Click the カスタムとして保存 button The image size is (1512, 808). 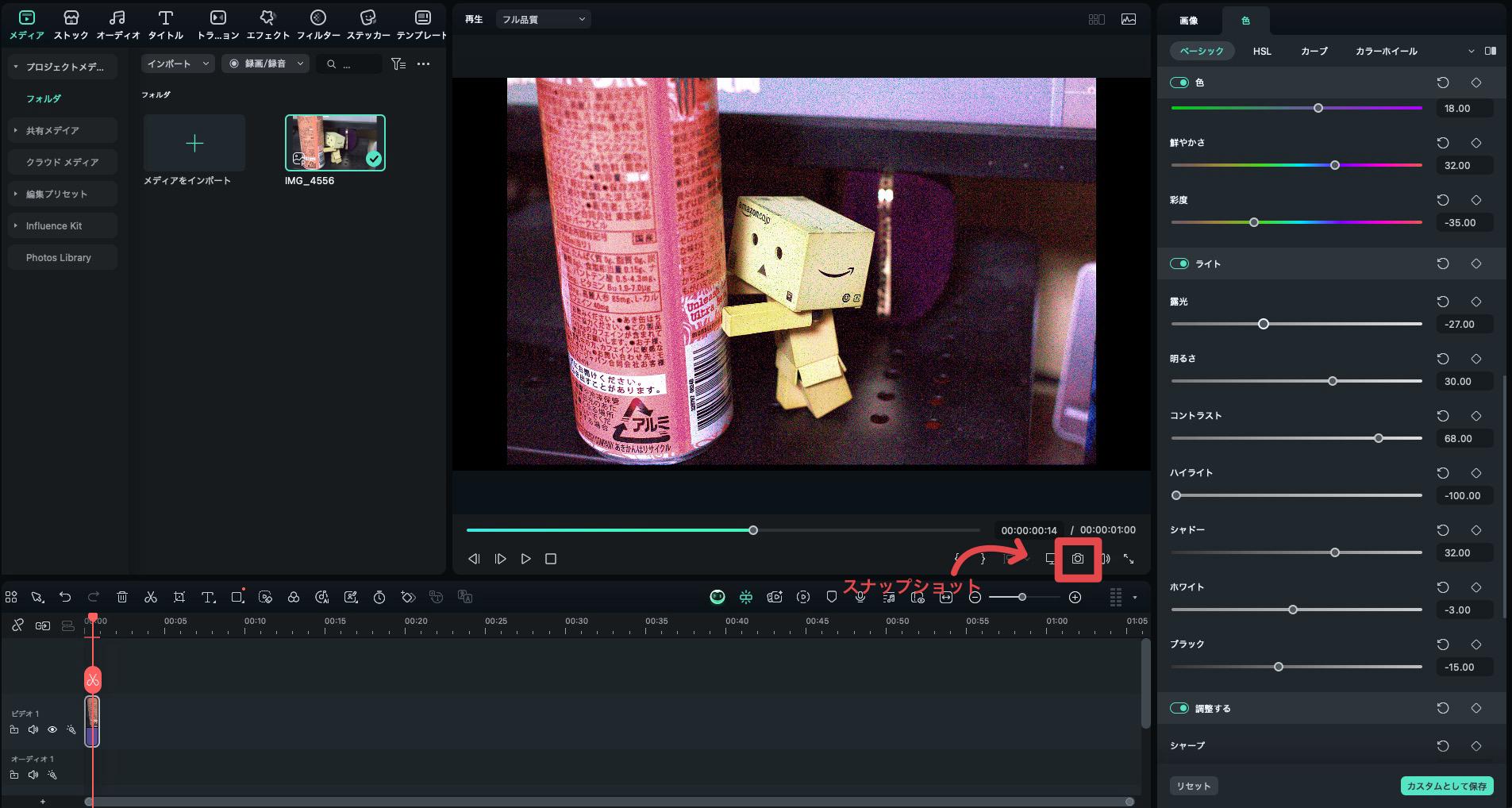click(1447, 786)
